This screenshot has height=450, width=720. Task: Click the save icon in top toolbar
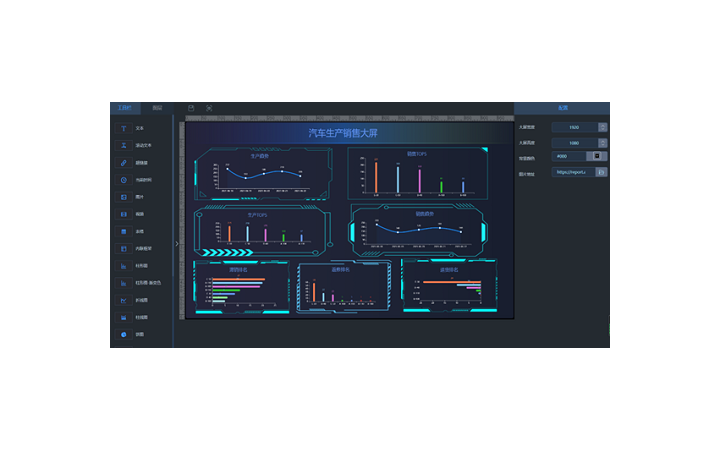(191, 108)
